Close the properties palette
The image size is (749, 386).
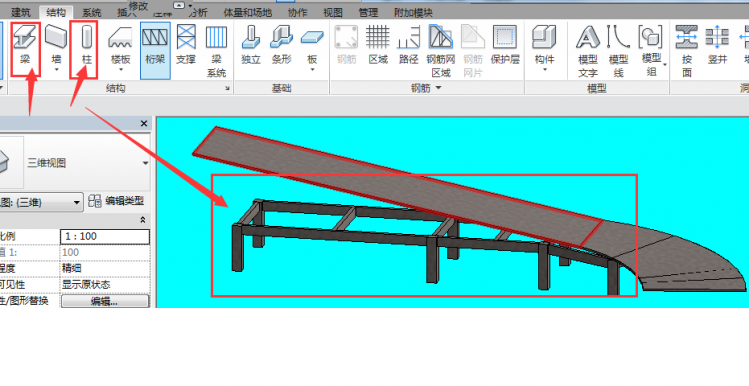(144, 124)
